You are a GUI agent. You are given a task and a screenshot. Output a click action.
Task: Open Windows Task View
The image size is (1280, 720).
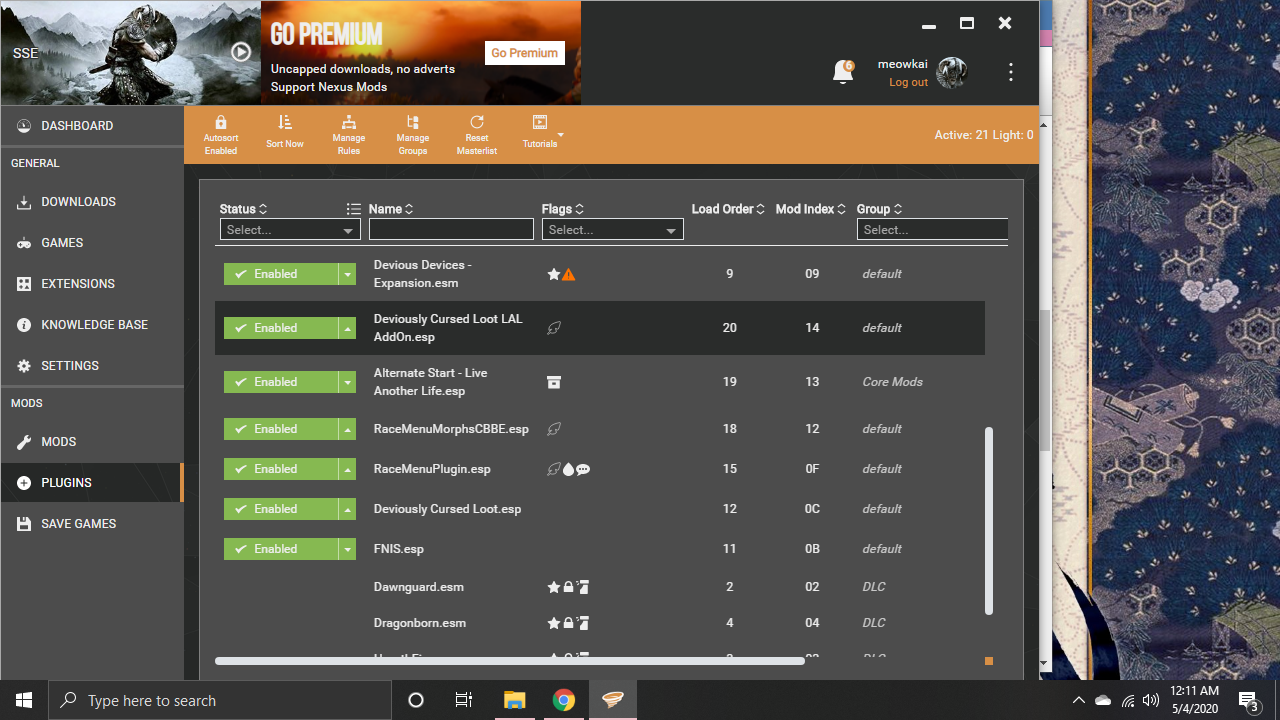click(464, 700)
